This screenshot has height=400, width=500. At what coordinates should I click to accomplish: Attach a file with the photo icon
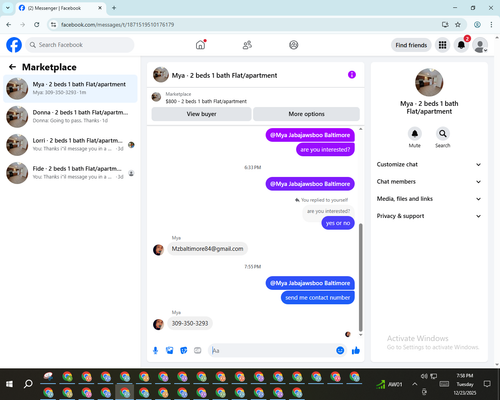tap(170, 350)
